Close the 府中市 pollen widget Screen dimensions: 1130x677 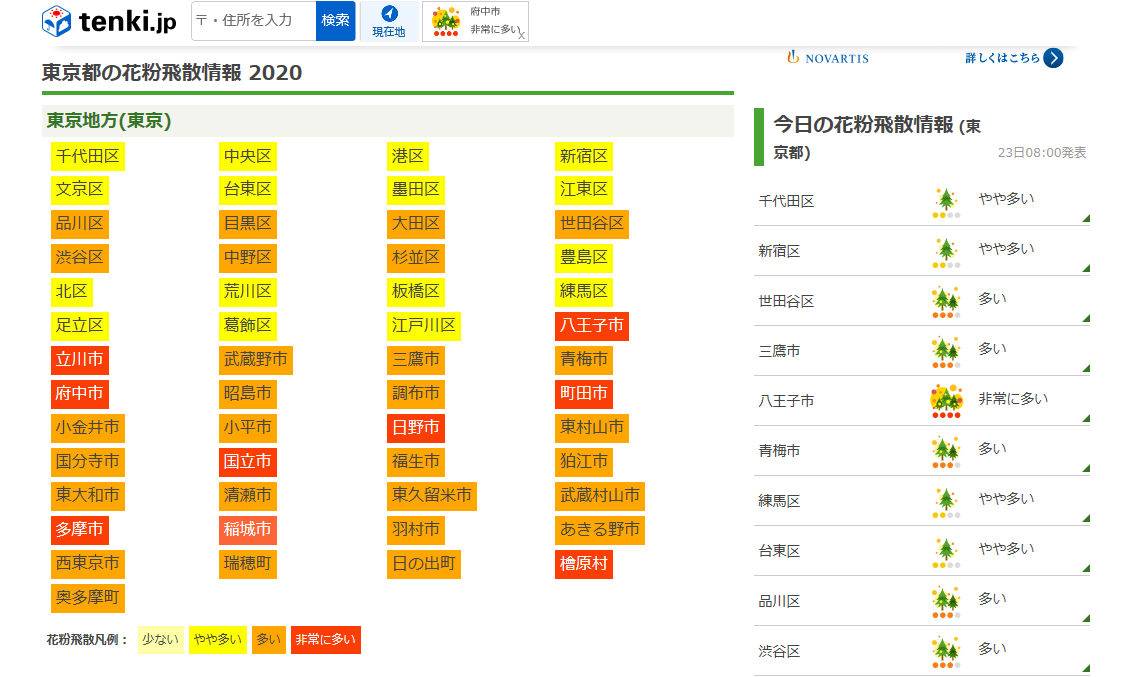521,35
